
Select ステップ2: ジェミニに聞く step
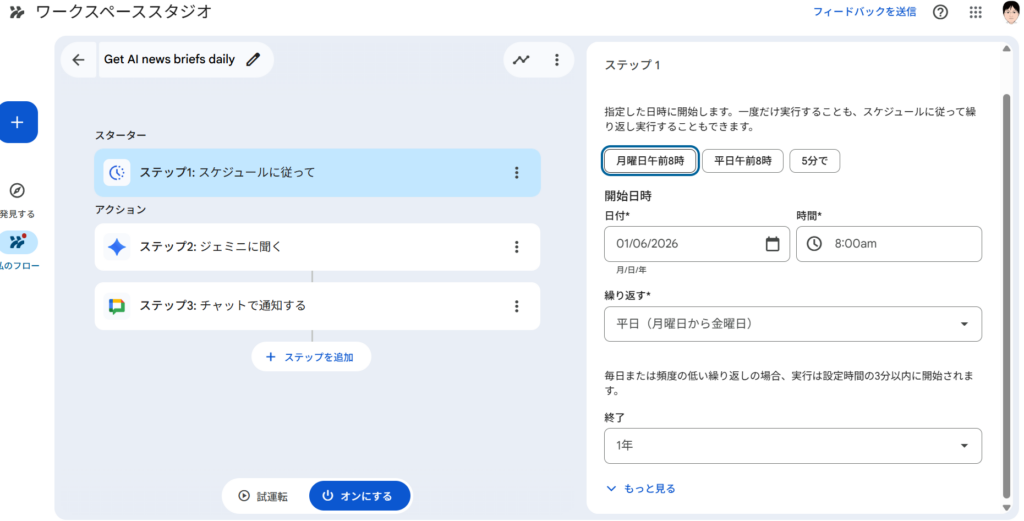tap(300, 247)
